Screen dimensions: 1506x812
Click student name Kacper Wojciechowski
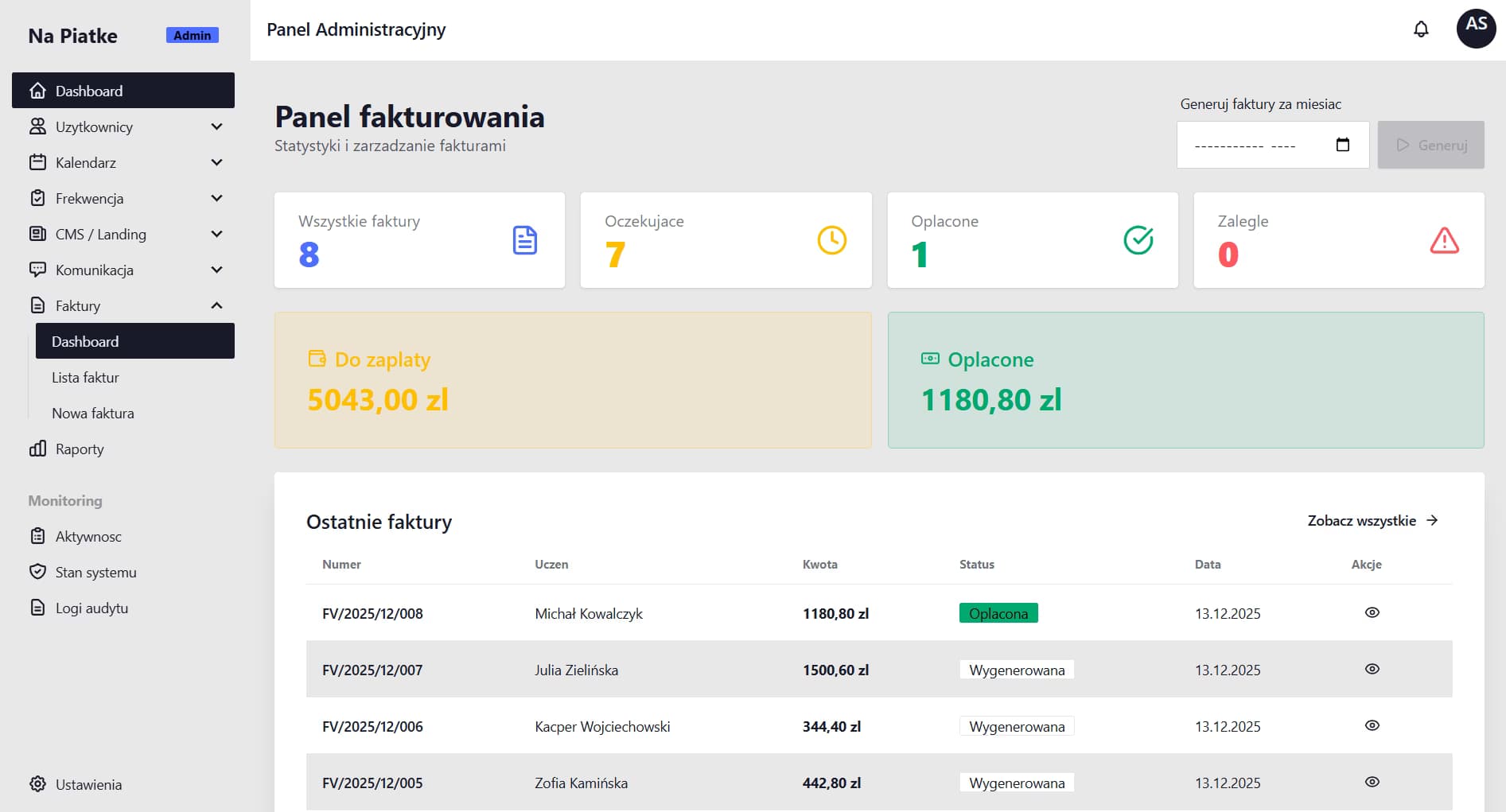pos(602,726)
